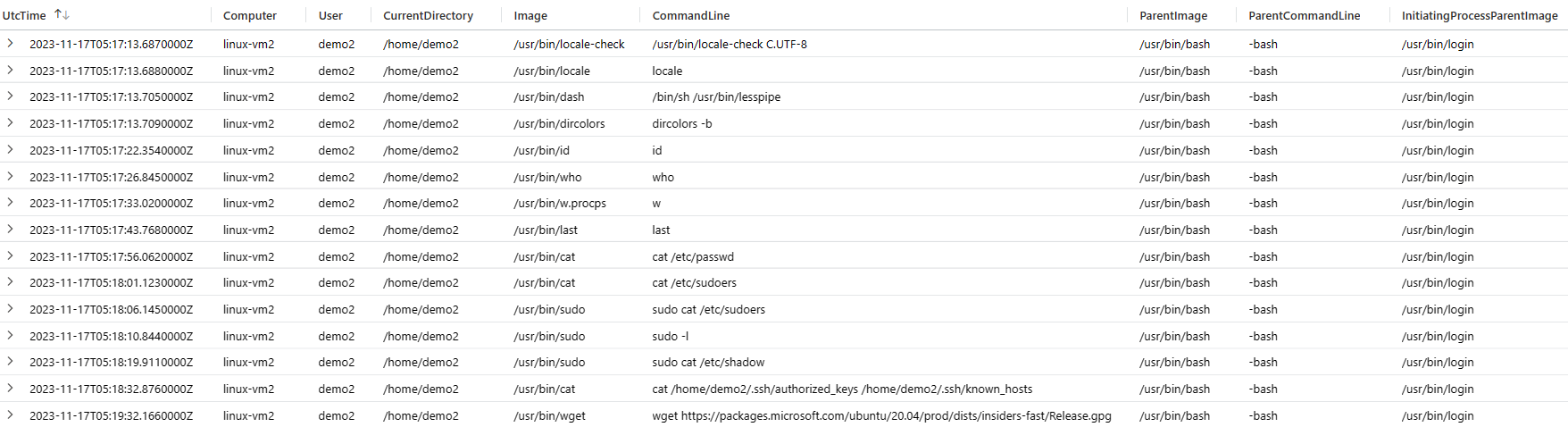Expand the locale-check C.UTF-8 row
Image resolution: width=1568 pixels, height=427 pixels.
click(10, 44)
